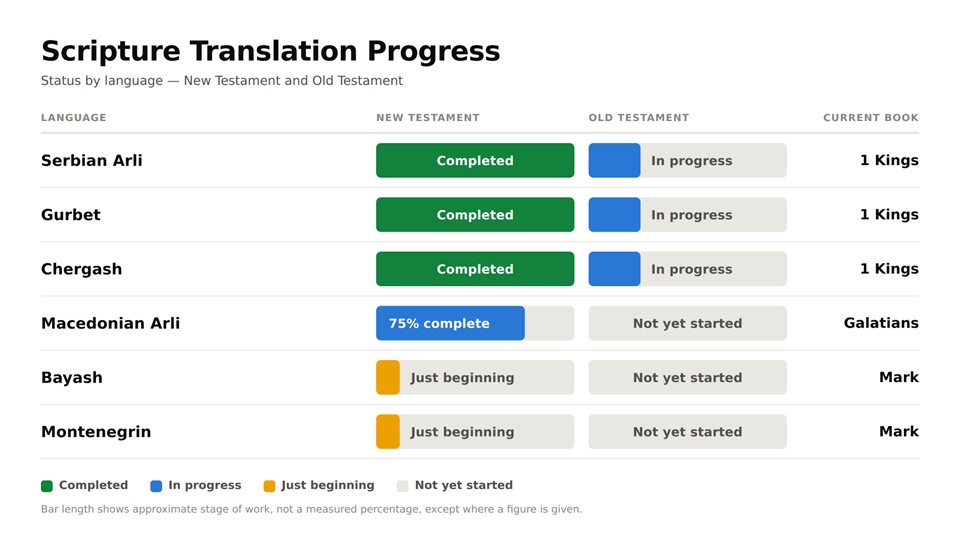The height and width of the screenshot is (540, 960).
Task: Click the Old Testament column header
Action: 639,118
